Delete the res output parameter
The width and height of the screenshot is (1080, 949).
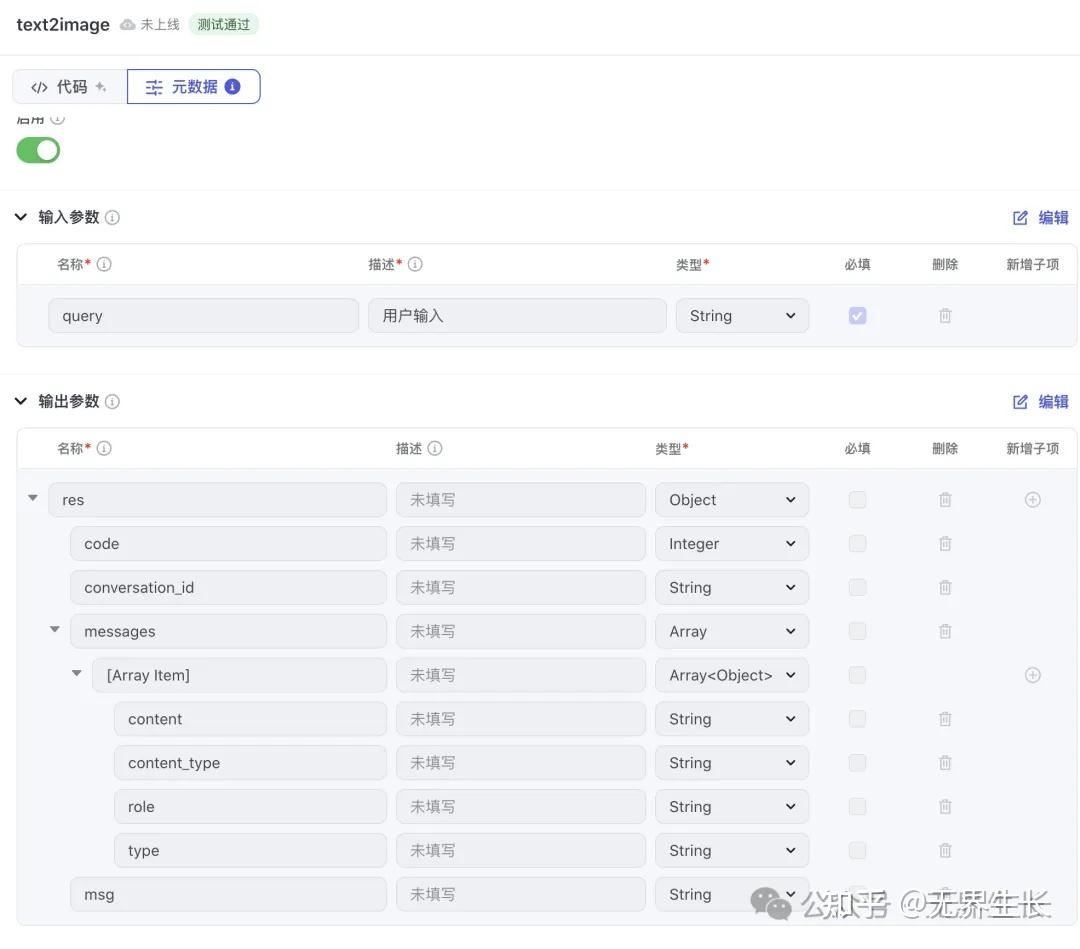pyautogui.click(x=945, y=499)
